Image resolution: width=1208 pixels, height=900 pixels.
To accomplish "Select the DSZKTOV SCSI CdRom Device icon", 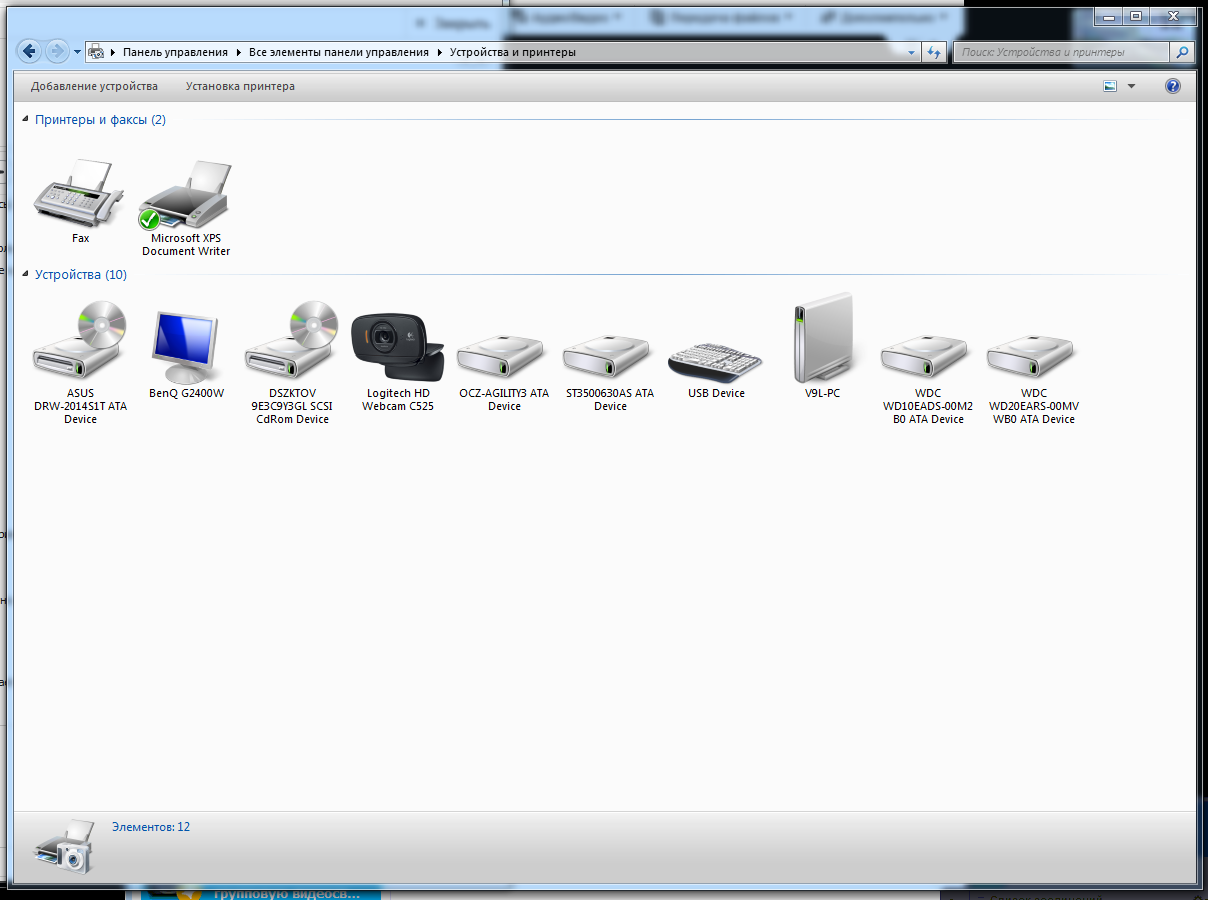I will pyautogui.click(x=292, y=342).
